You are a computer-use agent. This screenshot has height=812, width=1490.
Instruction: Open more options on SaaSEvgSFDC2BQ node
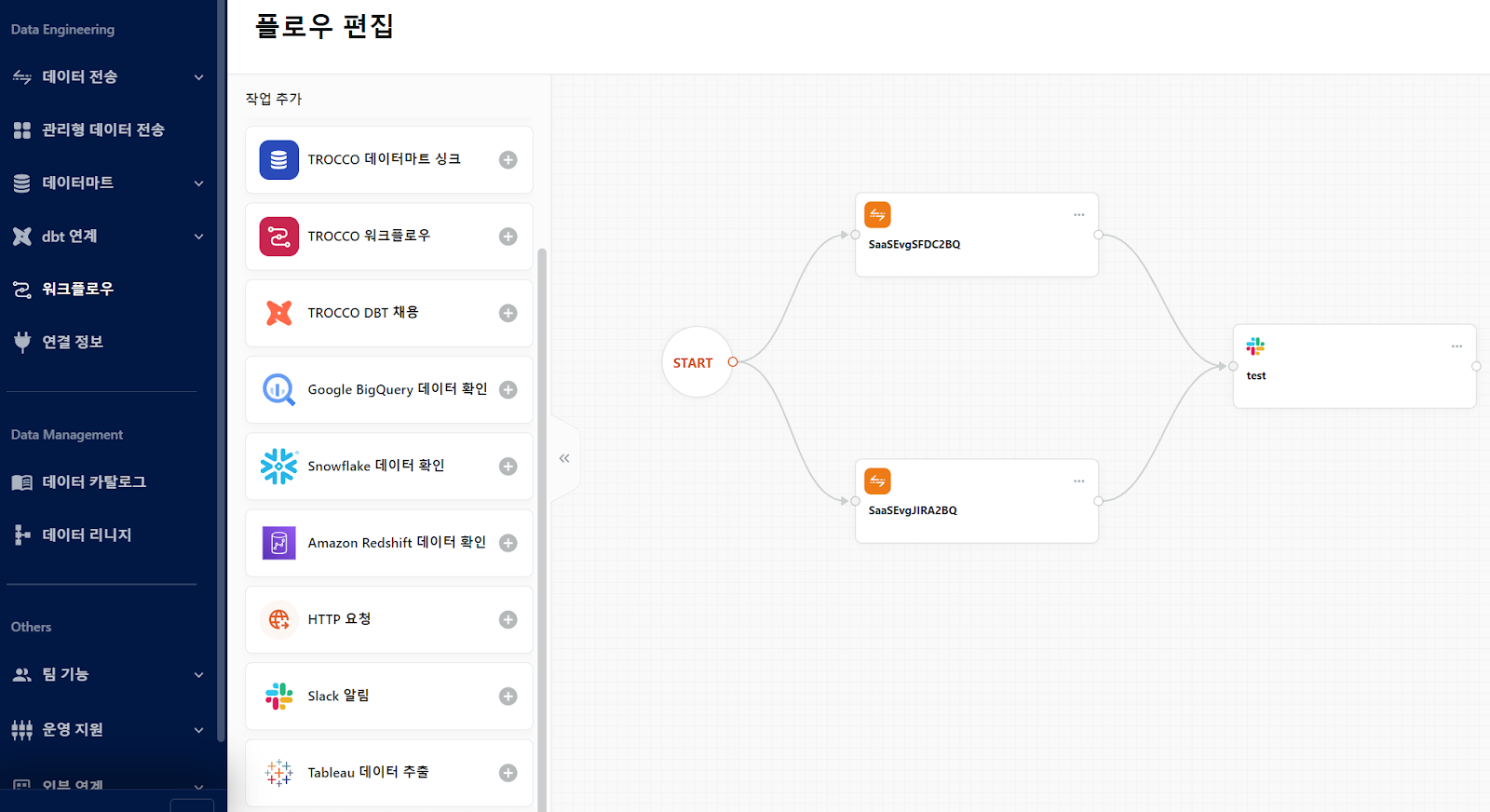(1078, 215)
